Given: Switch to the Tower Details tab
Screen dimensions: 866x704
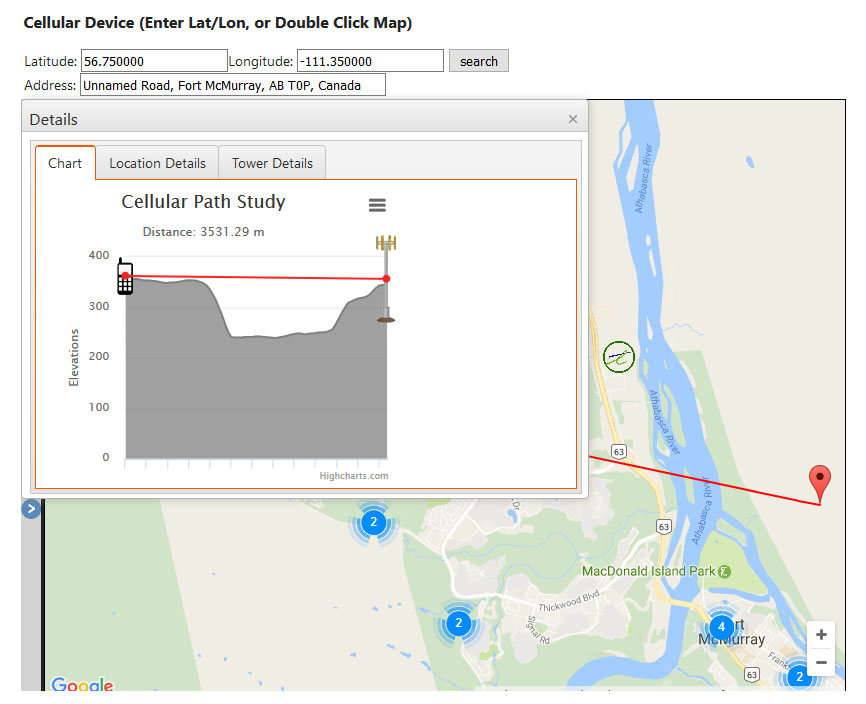Looking at the screenshot, I should [272, 163].
